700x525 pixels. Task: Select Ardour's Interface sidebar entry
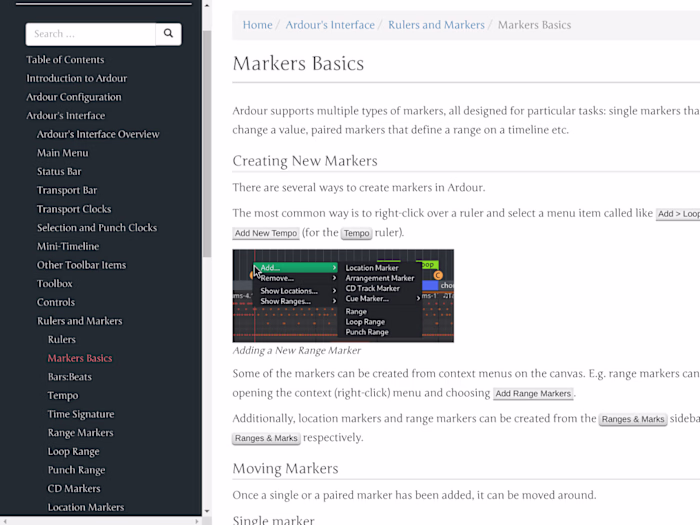66,116
